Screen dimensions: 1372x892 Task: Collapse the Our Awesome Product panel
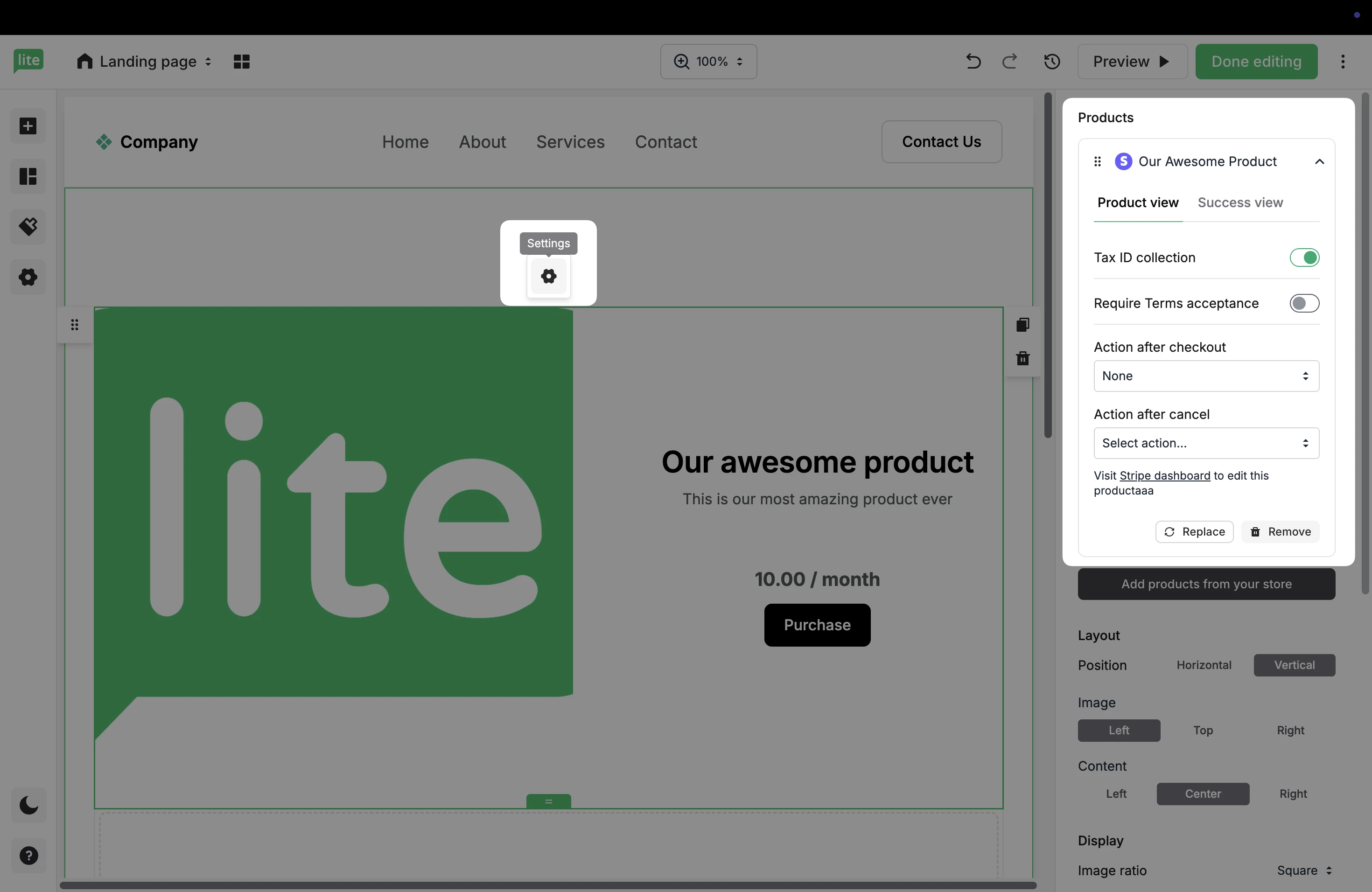(x=1319, y=162)
